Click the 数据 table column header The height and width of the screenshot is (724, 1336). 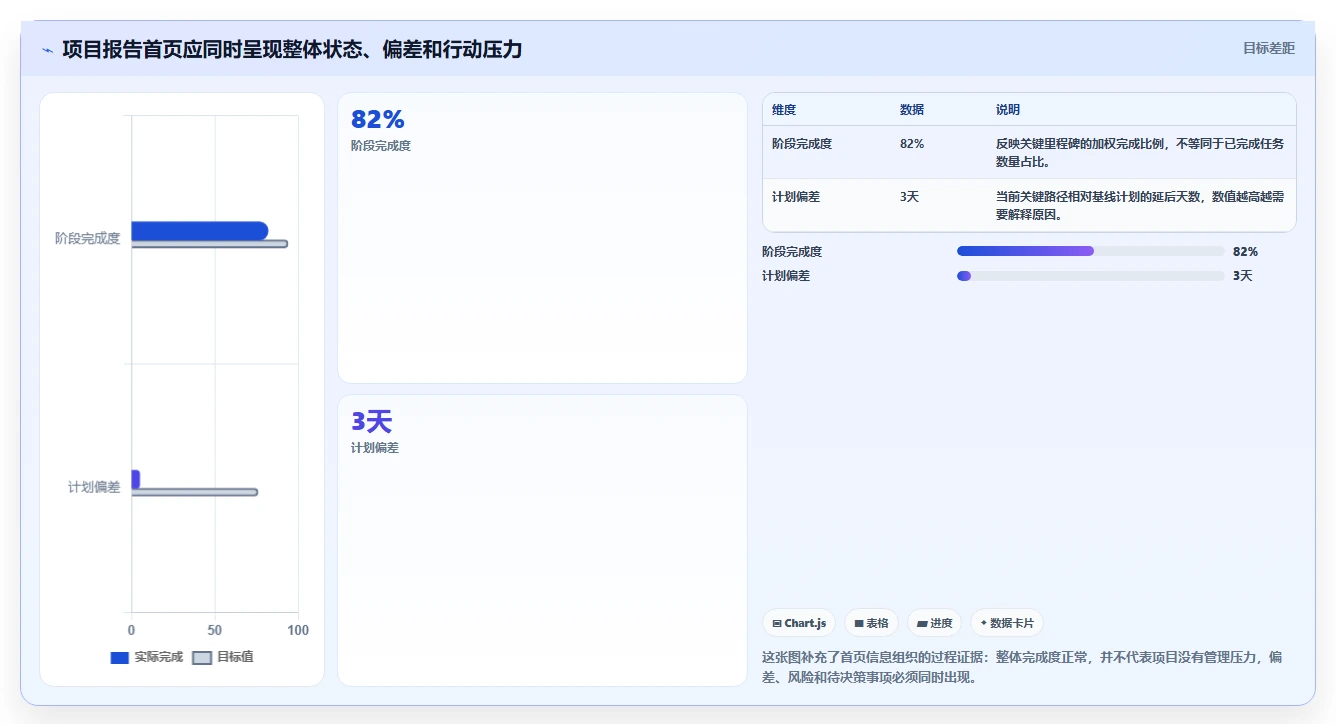(912, 110)
